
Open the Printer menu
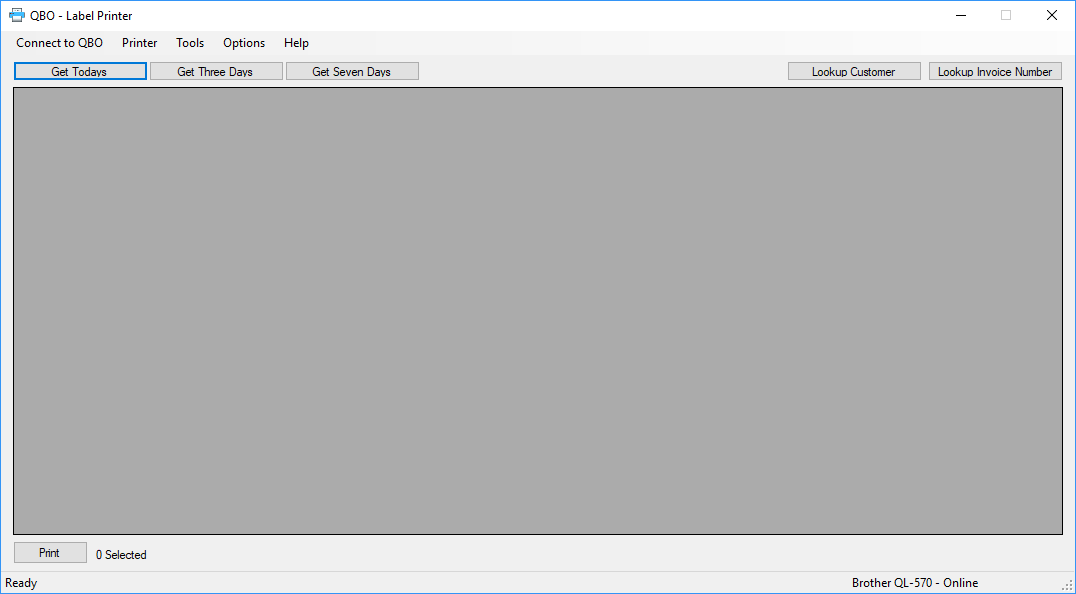click(x=139, y=43)
